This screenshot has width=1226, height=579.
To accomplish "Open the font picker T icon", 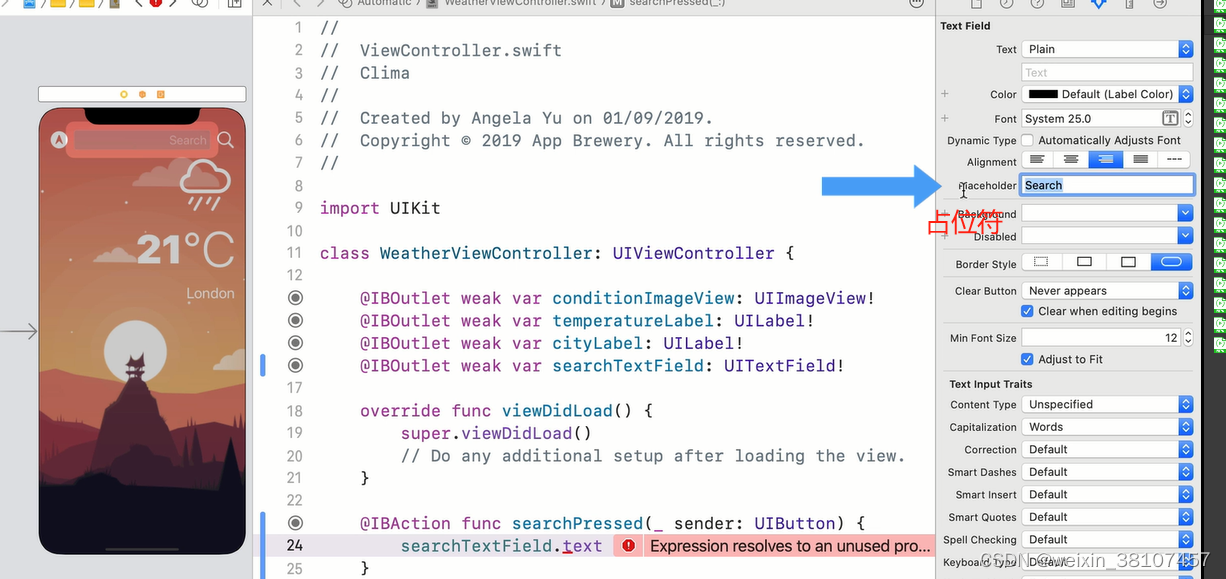I will pyautogui.click(x=1170, y=118).
